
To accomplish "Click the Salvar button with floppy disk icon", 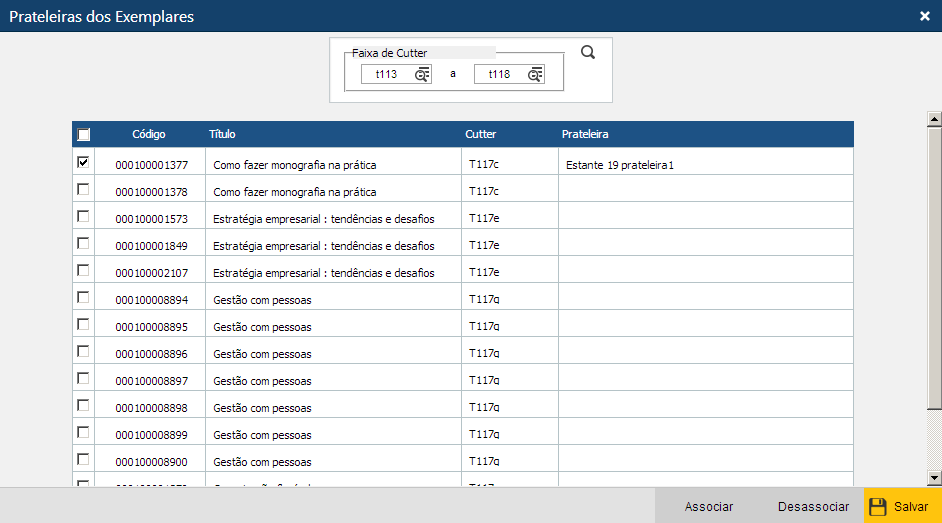I will click(900, 506).
